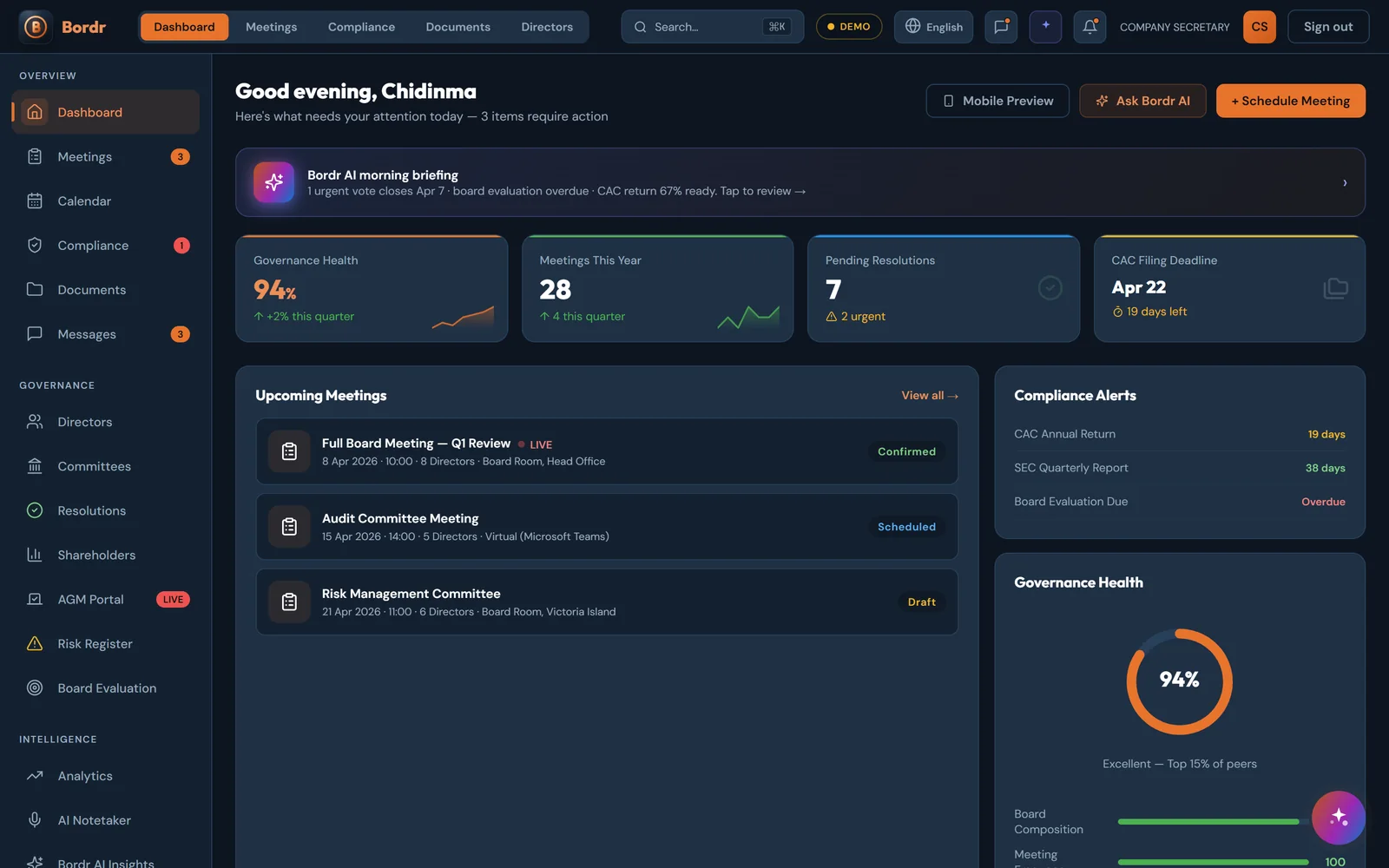1389x868 pixels.
Task: Open Analytics in the sidebar
Action: coord(105,776)
